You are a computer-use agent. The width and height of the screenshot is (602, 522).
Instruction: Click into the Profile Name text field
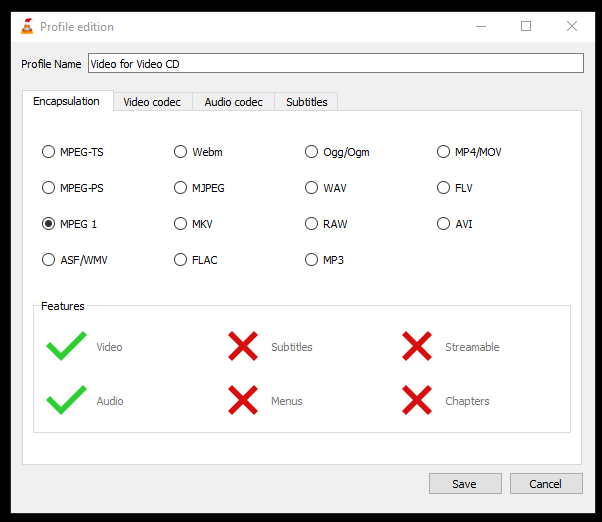coord(336,63)
